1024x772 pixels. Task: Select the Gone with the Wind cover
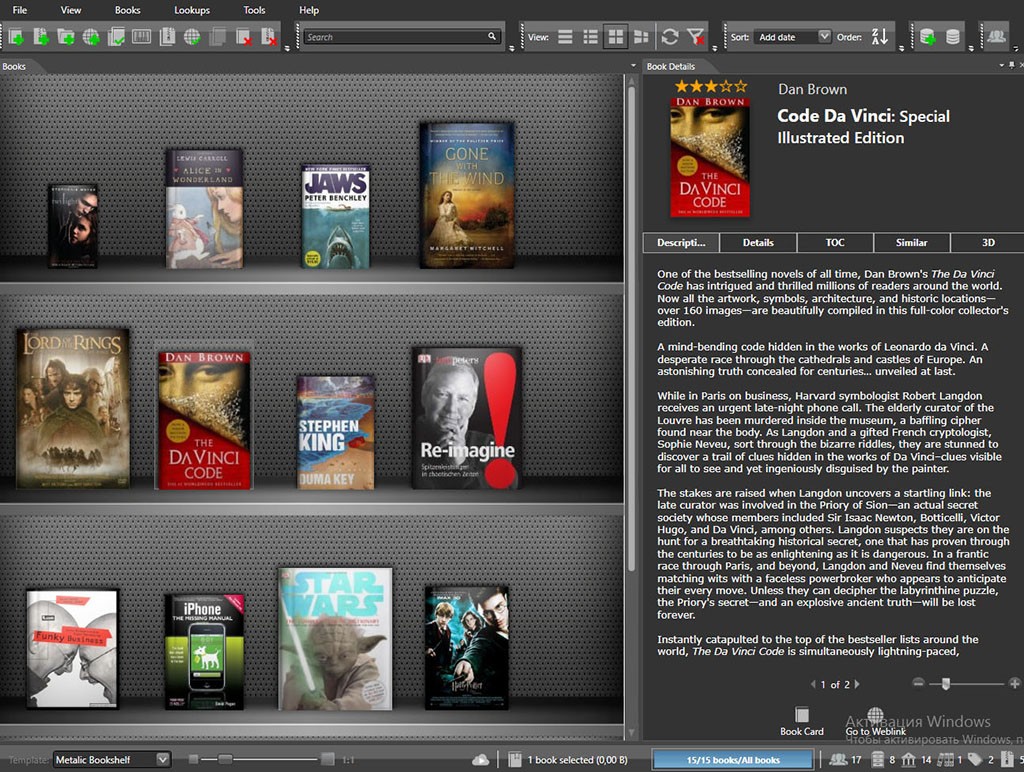[x=466, y=195]
